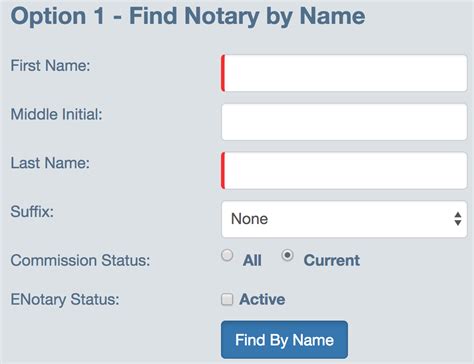Screen dimensions: 474x364
Task: Click into the Last Name field
Action: [344, 171]
